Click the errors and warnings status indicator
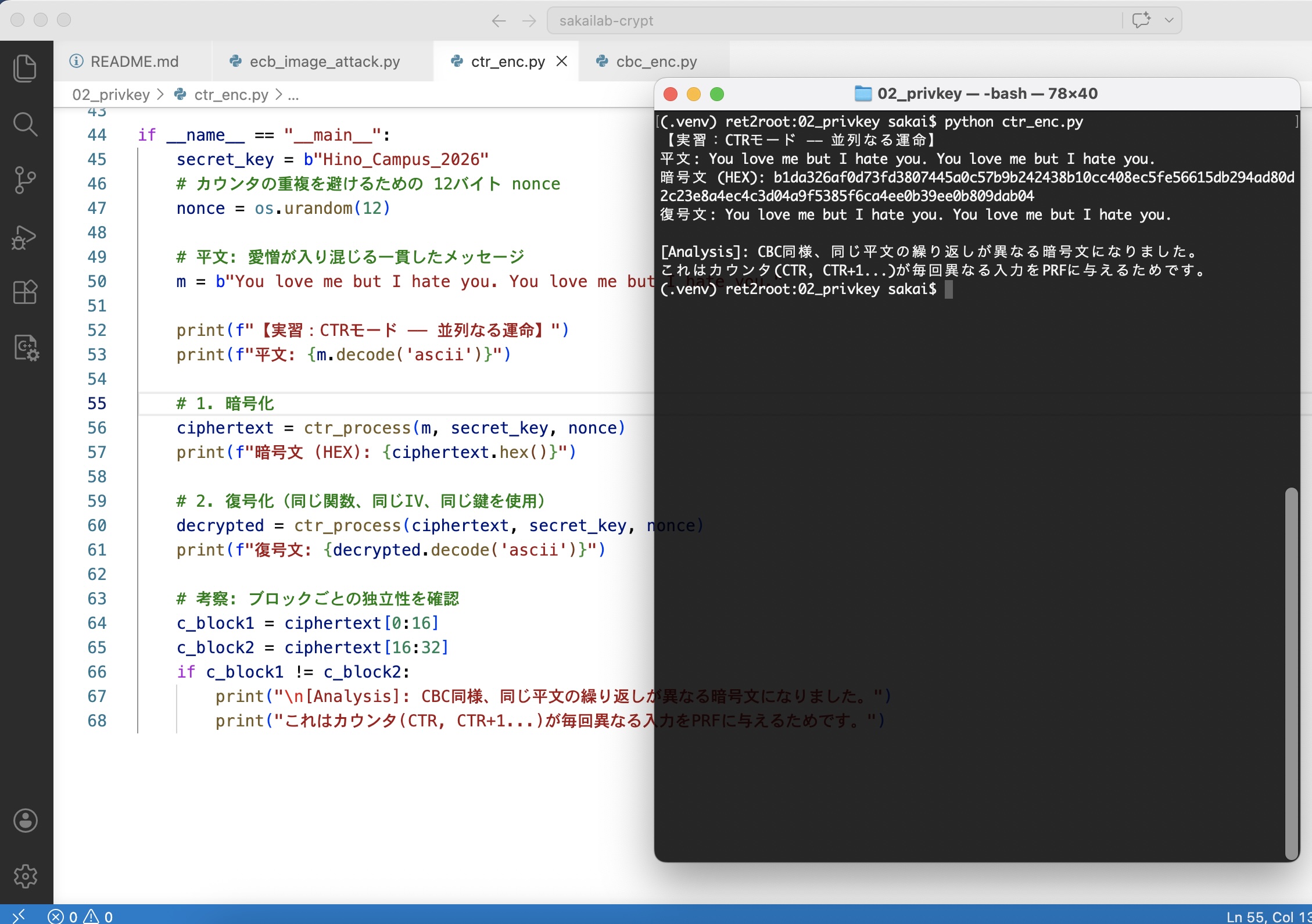 coord(81,916)
